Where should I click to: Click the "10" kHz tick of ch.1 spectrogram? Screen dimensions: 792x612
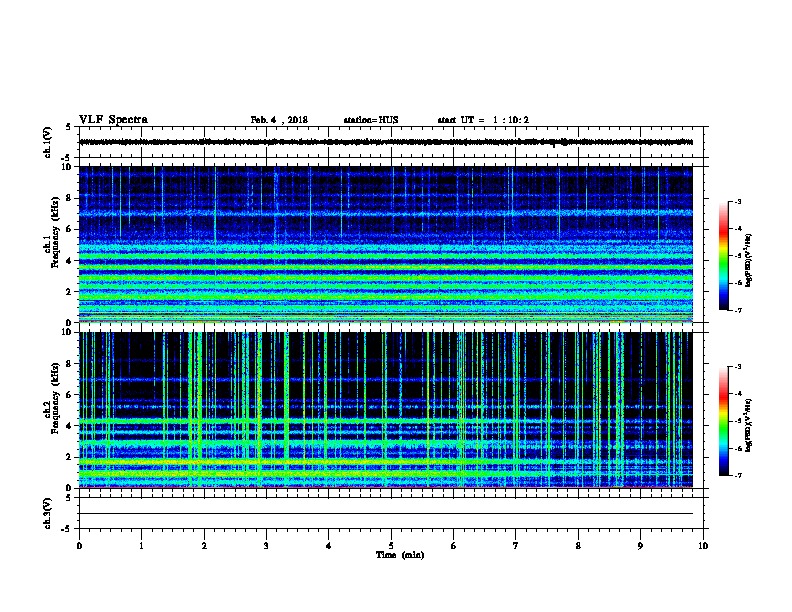coord(67,167)
